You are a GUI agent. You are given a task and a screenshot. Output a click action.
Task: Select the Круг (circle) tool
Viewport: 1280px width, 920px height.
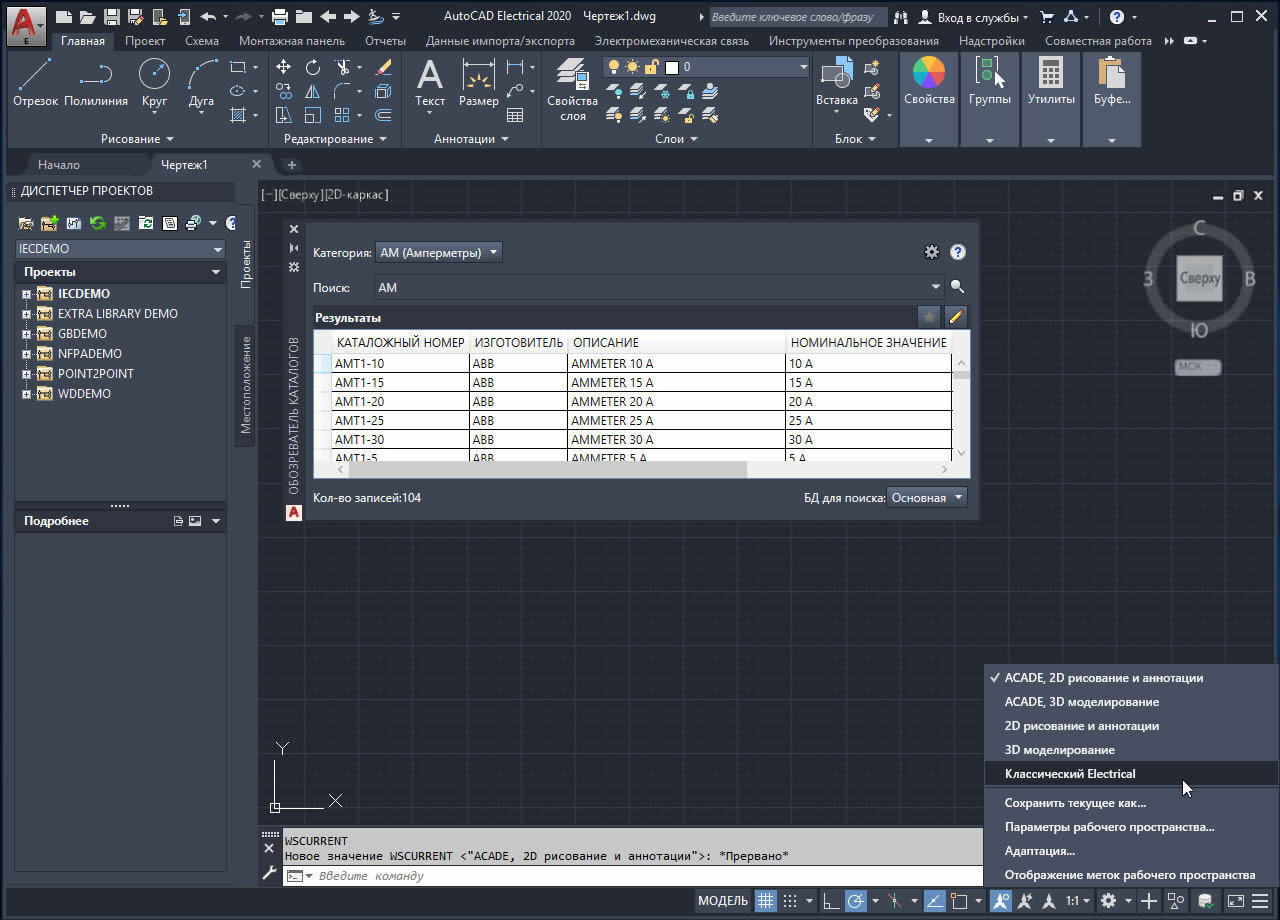(154, 83)
